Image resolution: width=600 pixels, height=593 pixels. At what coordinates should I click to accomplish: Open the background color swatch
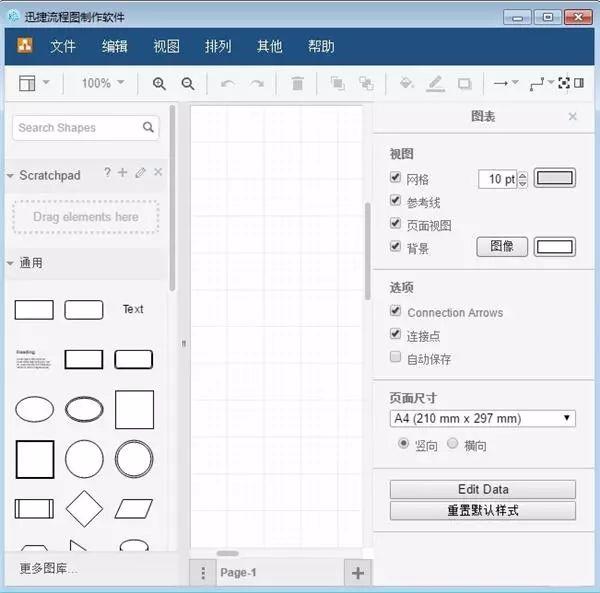click(x=554, y=247)
